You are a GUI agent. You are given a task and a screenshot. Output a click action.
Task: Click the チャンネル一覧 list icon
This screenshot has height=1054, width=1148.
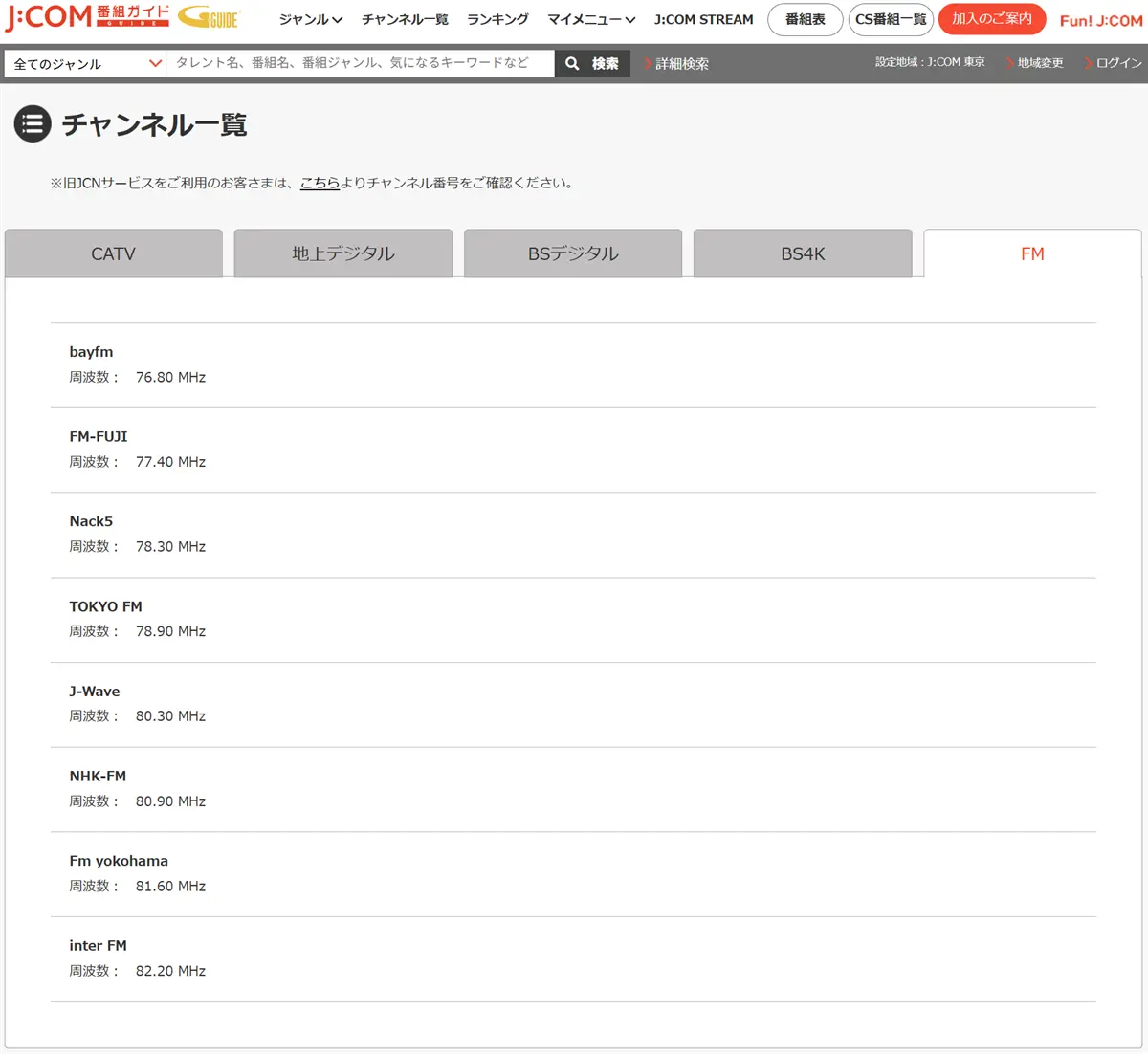[33, 124]
